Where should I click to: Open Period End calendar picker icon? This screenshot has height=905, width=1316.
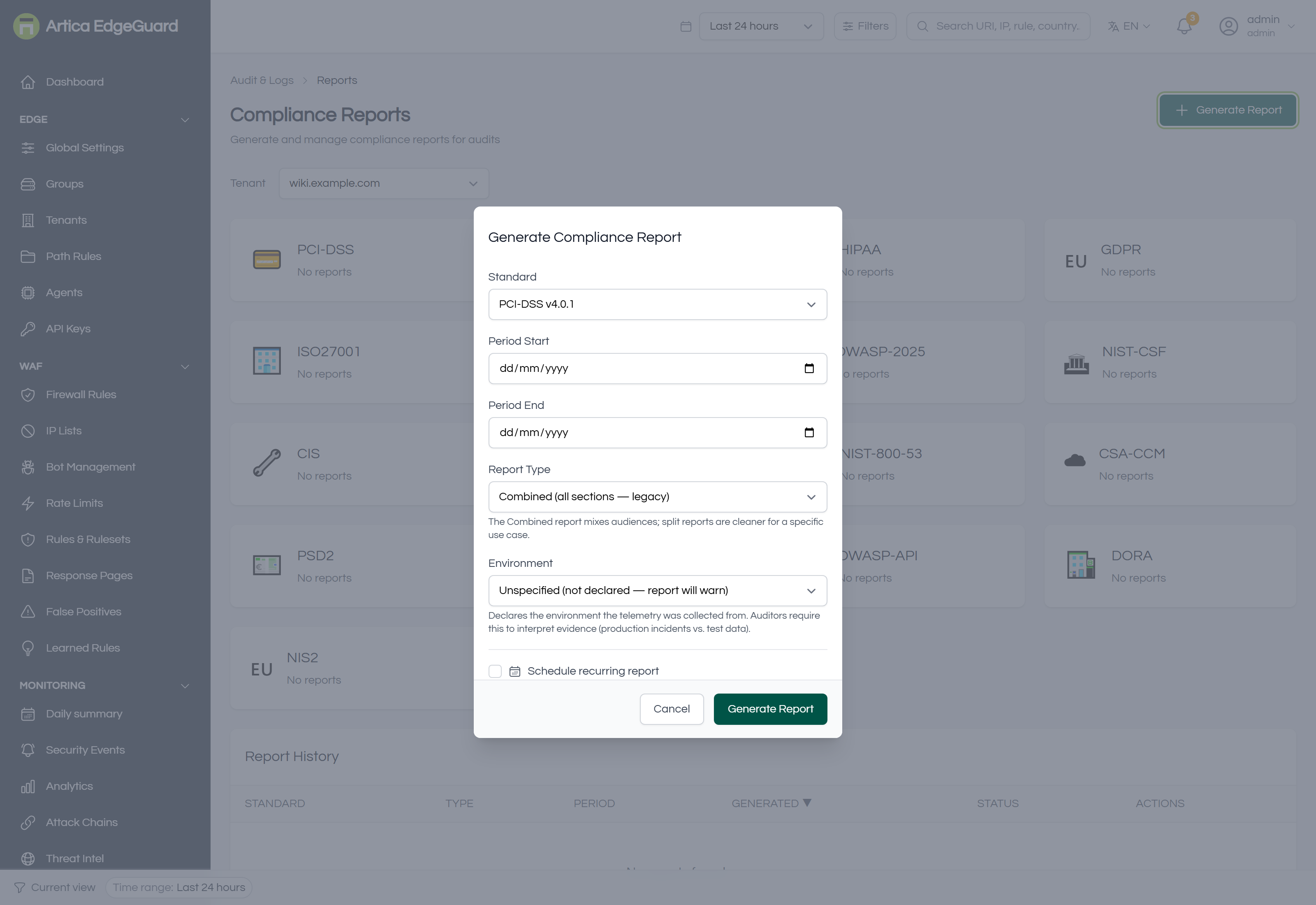pyautogui.click(x=809, y=433)
